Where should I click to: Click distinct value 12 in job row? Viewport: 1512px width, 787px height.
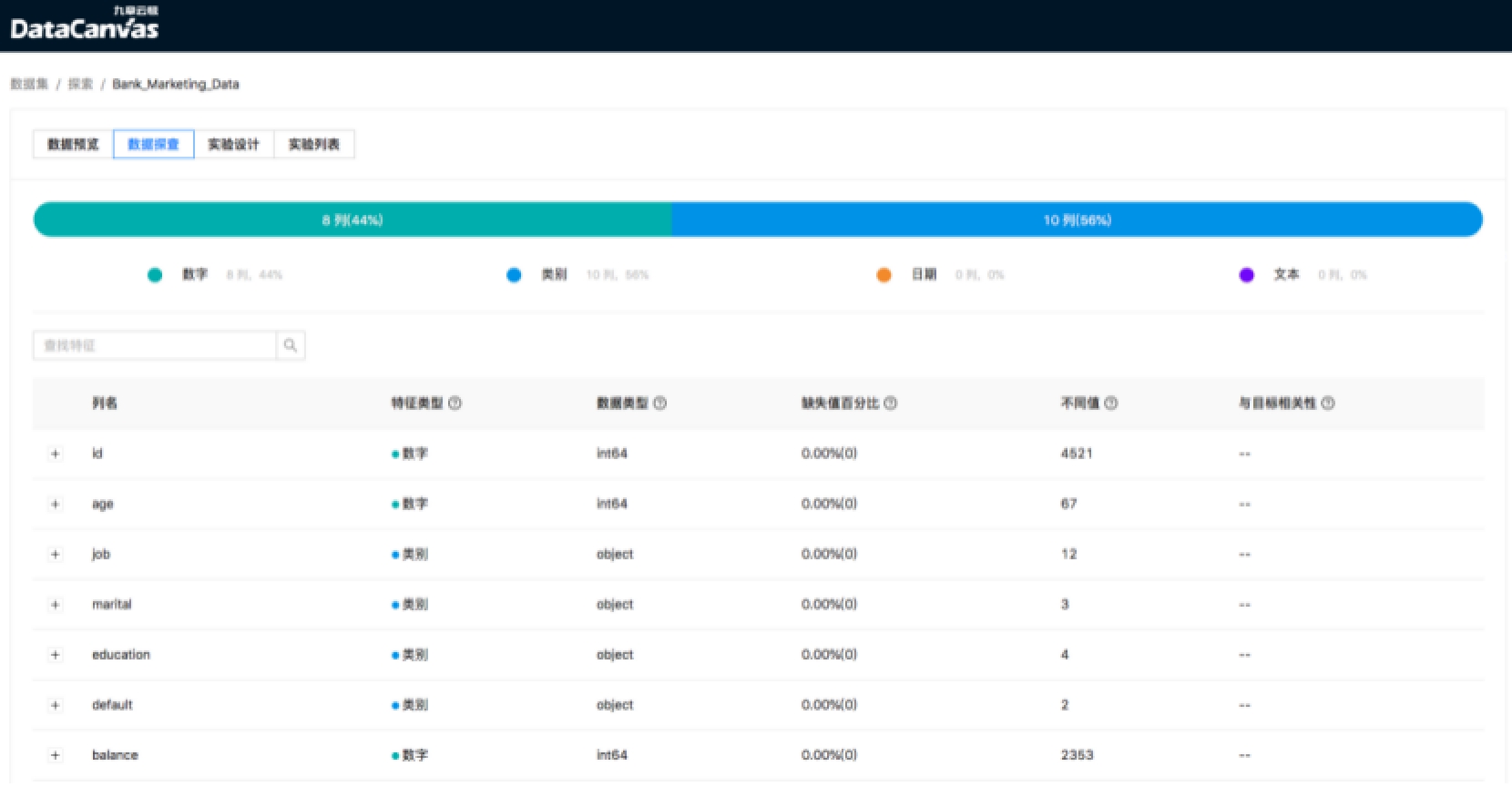click(1068, 554)
